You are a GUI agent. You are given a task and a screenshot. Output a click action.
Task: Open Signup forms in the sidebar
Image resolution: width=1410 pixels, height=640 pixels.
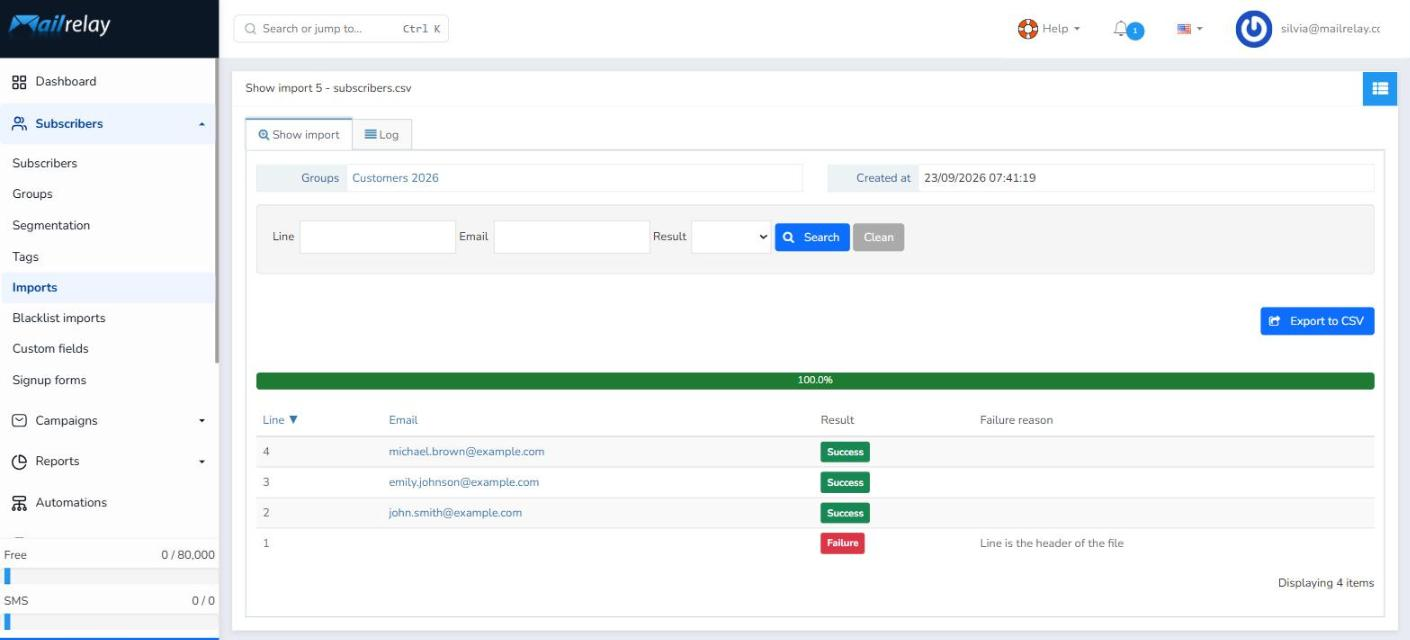tap(49, 380)
